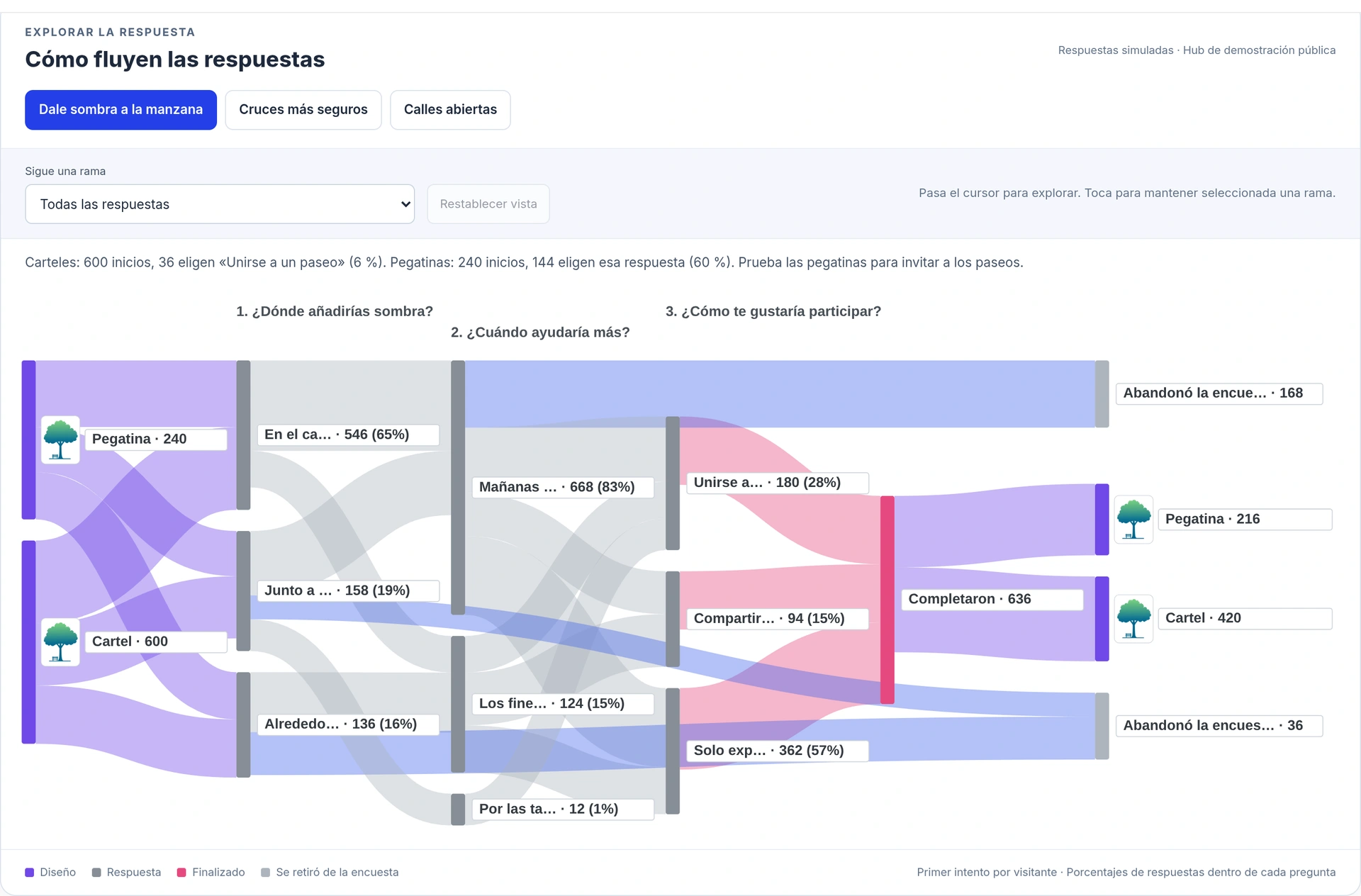Select the 'Cartel · 420' outcome label
This screenshot has width=1361, height=896.
point(1245,619)
